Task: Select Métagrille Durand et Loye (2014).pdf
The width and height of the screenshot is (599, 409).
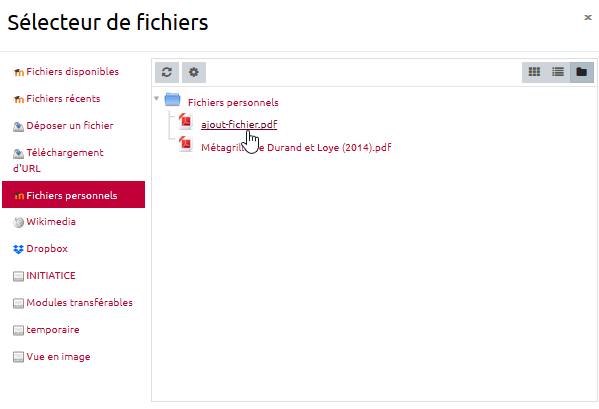Action: click(x=296, y=147)
